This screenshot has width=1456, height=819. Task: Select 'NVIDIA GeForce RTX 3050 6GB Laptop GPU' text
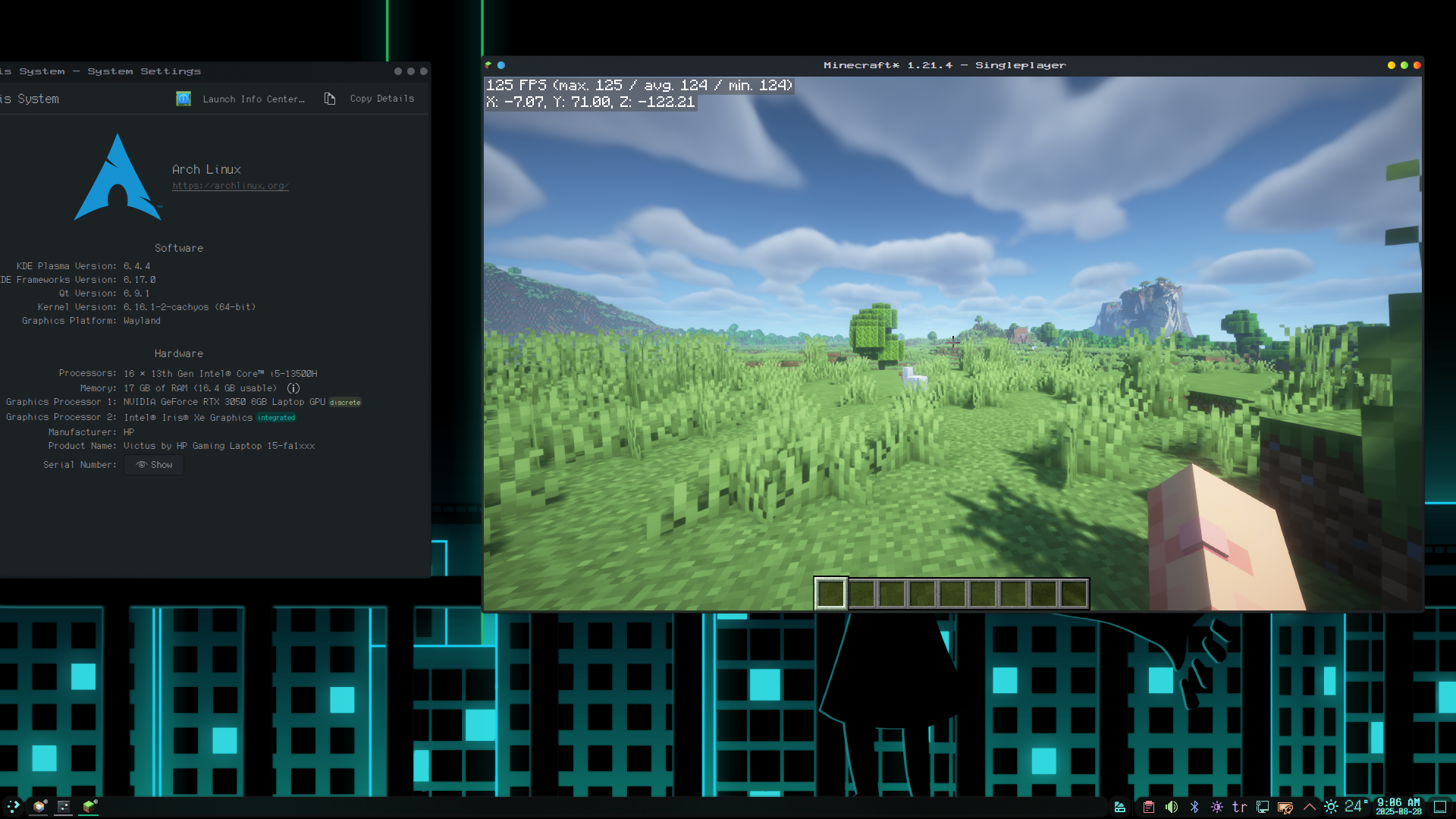pos(224,402)
